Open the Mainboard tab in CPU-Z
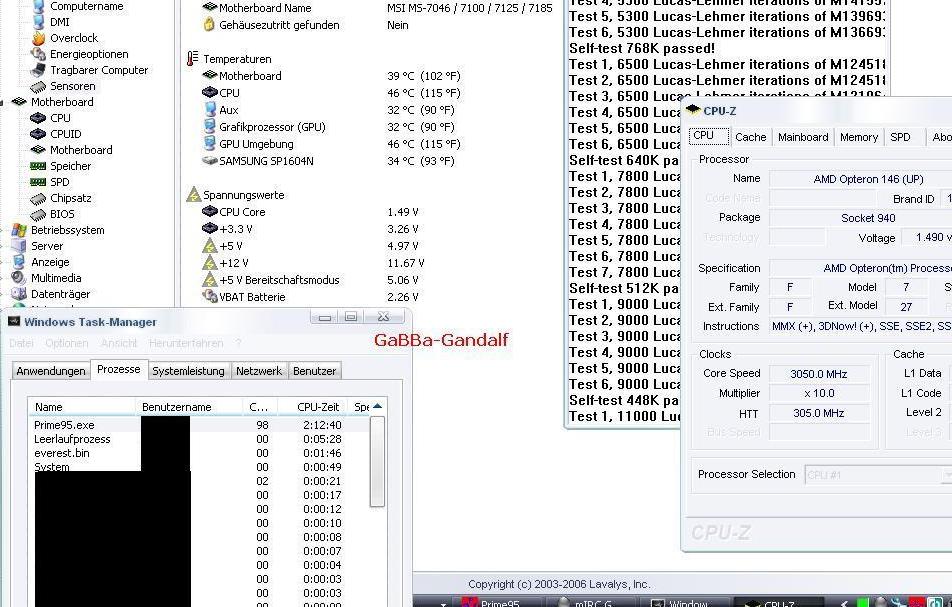 point(803,137)
